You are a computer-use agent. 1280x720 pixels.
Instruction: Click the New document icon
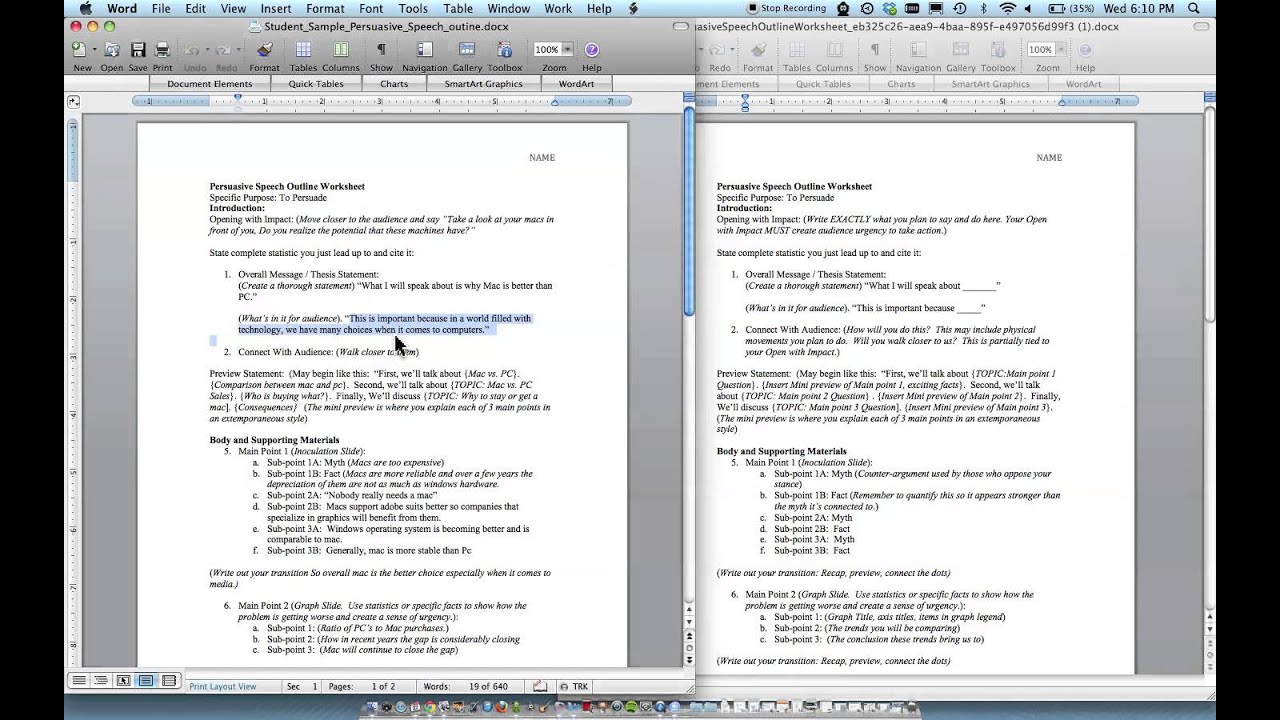pyautogui.click(x=79, y=50)
